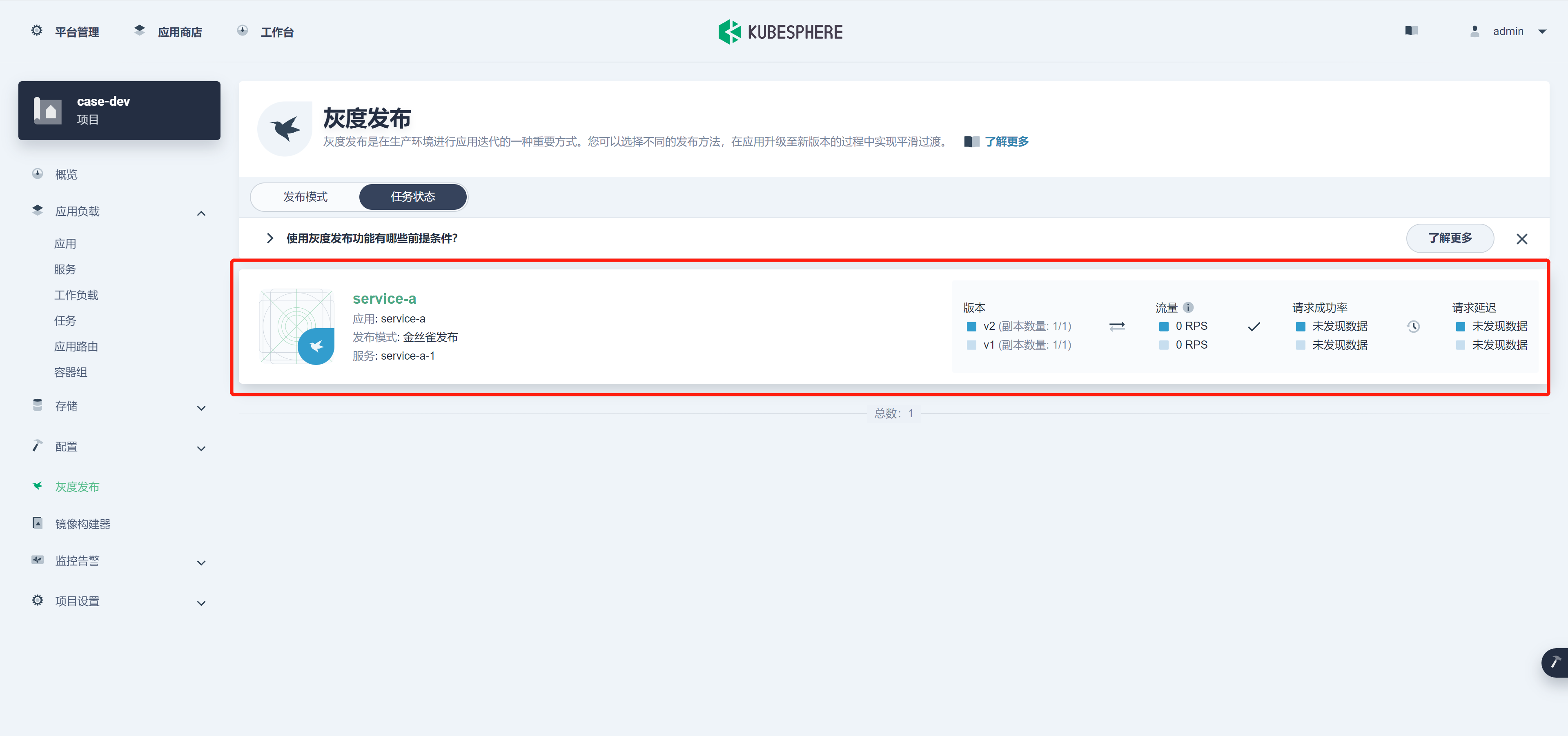Open 服务 under 应用负载

point(65,269)
